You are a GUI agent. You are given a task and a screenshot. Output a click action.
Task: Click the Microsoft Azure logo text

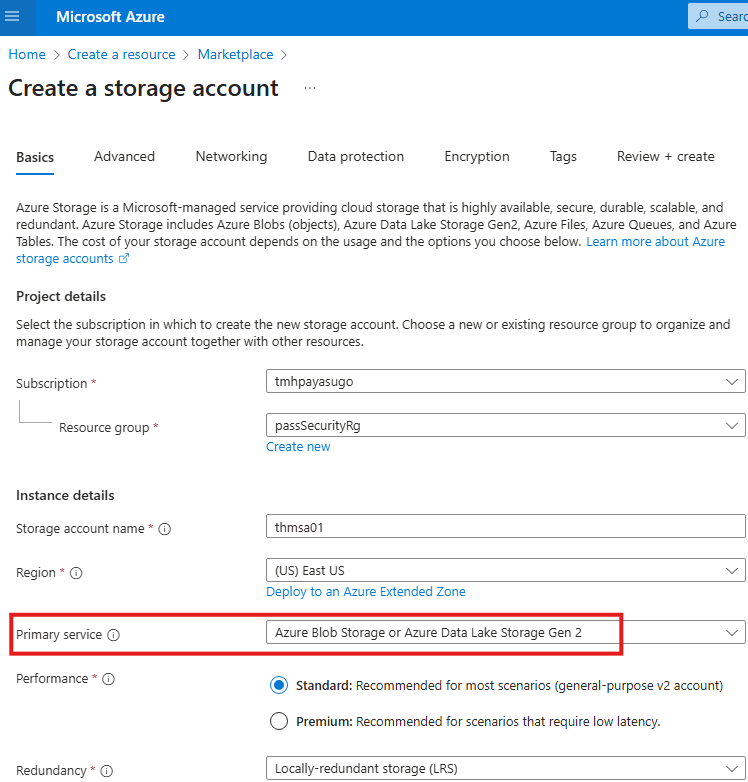(110, 17)
